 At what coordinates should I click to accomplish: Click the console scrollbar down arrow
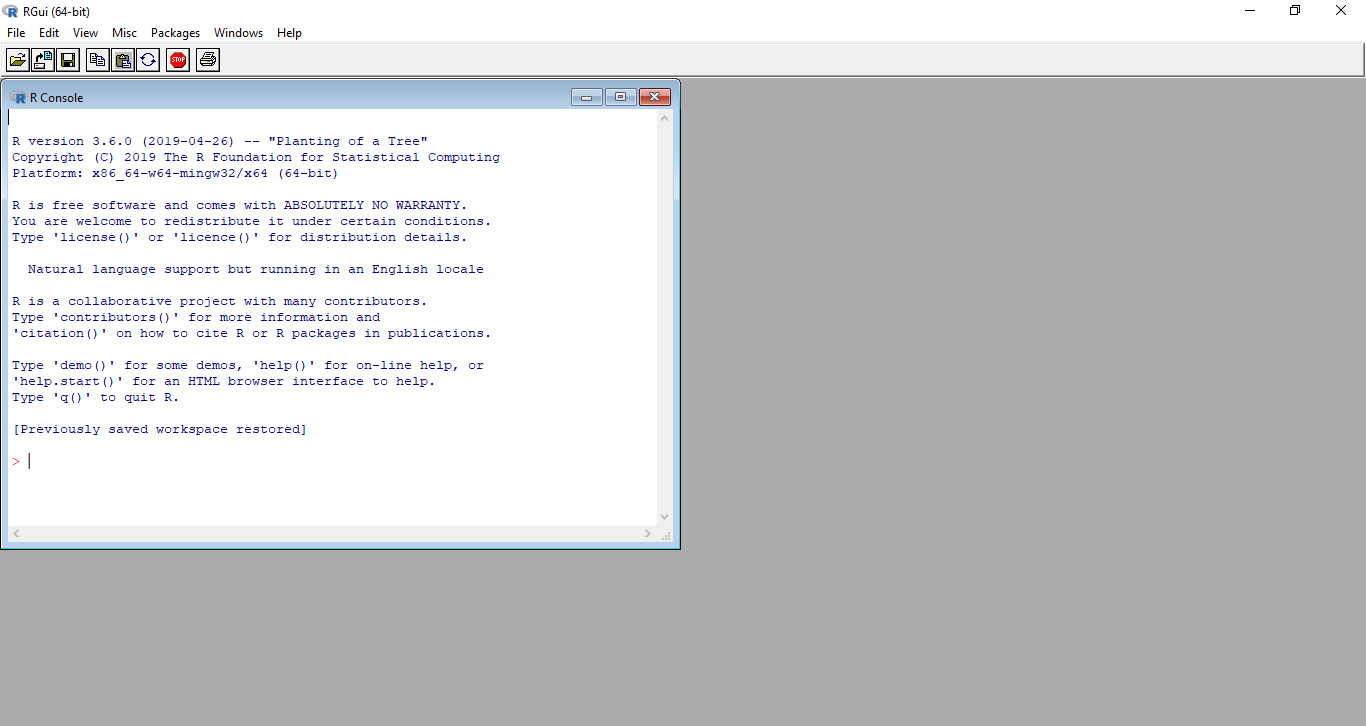tap(665, 517)
